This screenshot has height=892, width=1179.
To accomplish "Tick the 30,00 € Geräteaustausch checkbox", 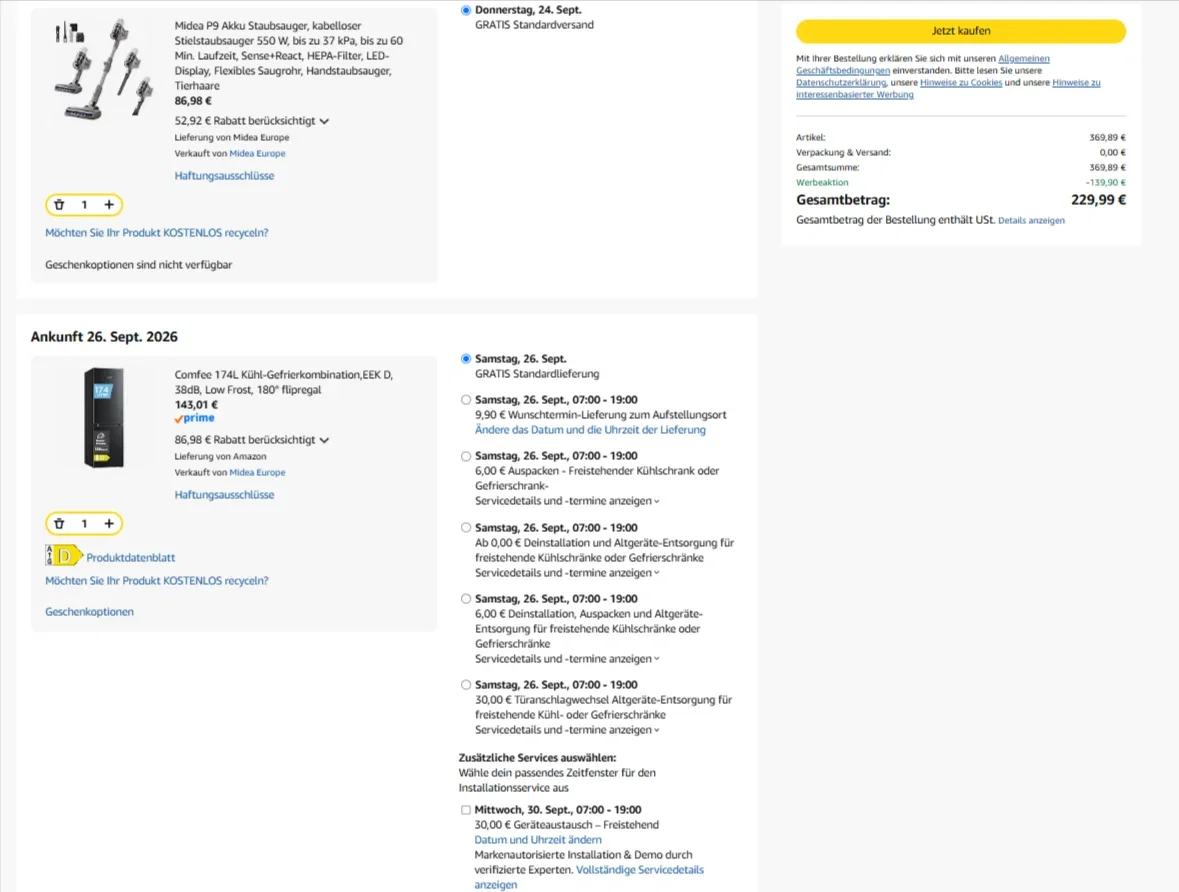I will [x=466, y=810].
